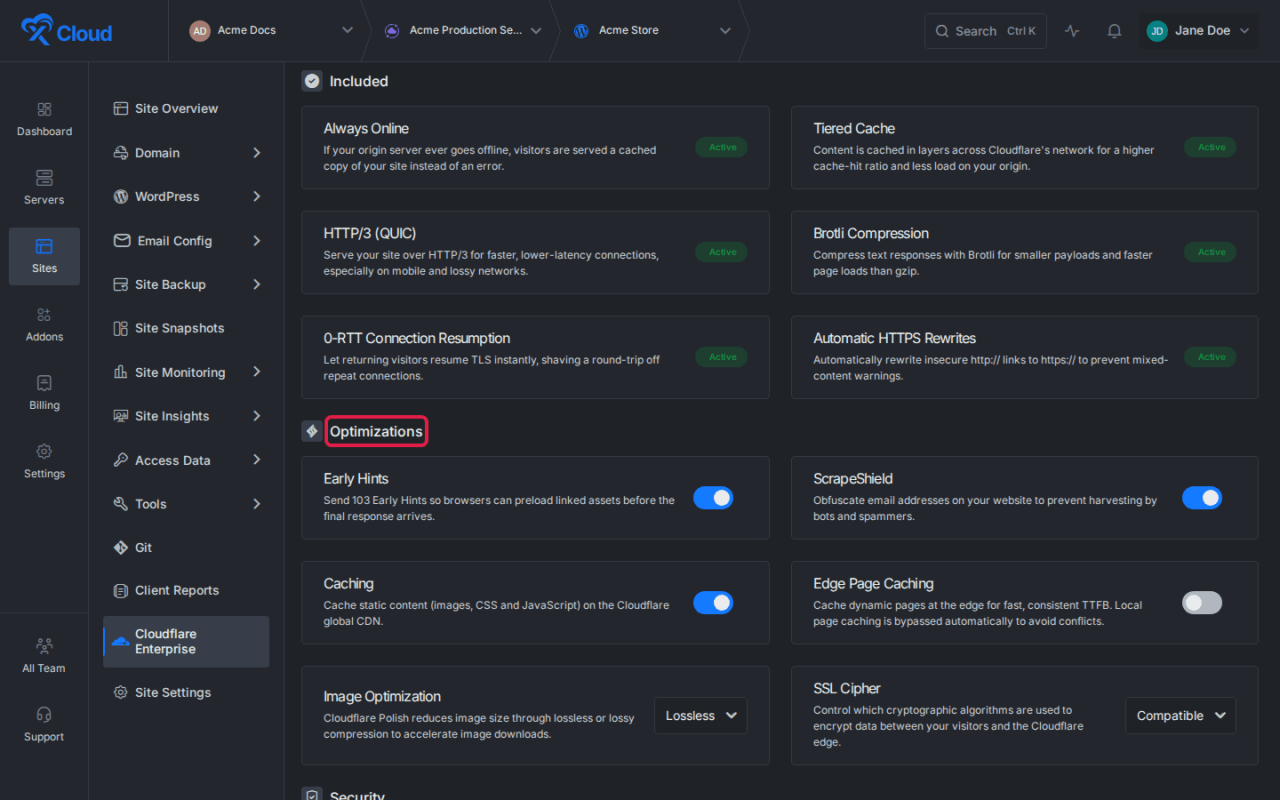Click the Active badge for Always Online

pyautogui.click(x=722, y=147)
